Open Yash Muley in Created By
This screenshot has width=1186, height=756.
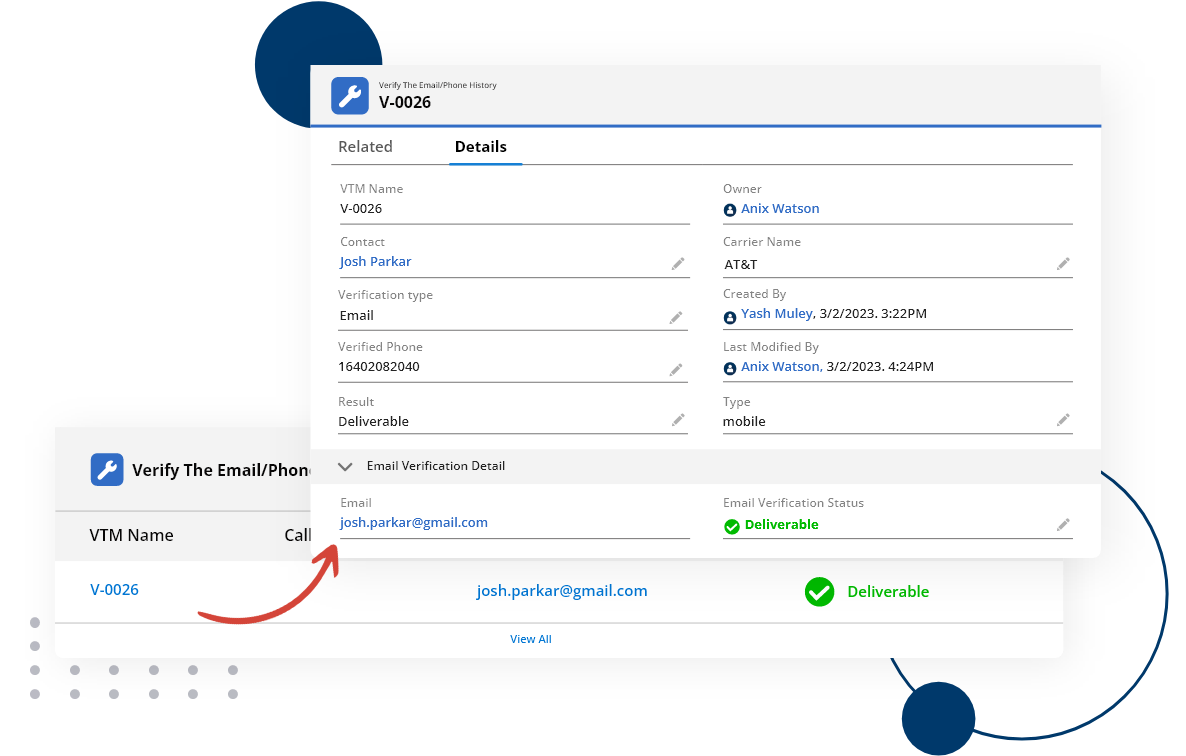777,313
